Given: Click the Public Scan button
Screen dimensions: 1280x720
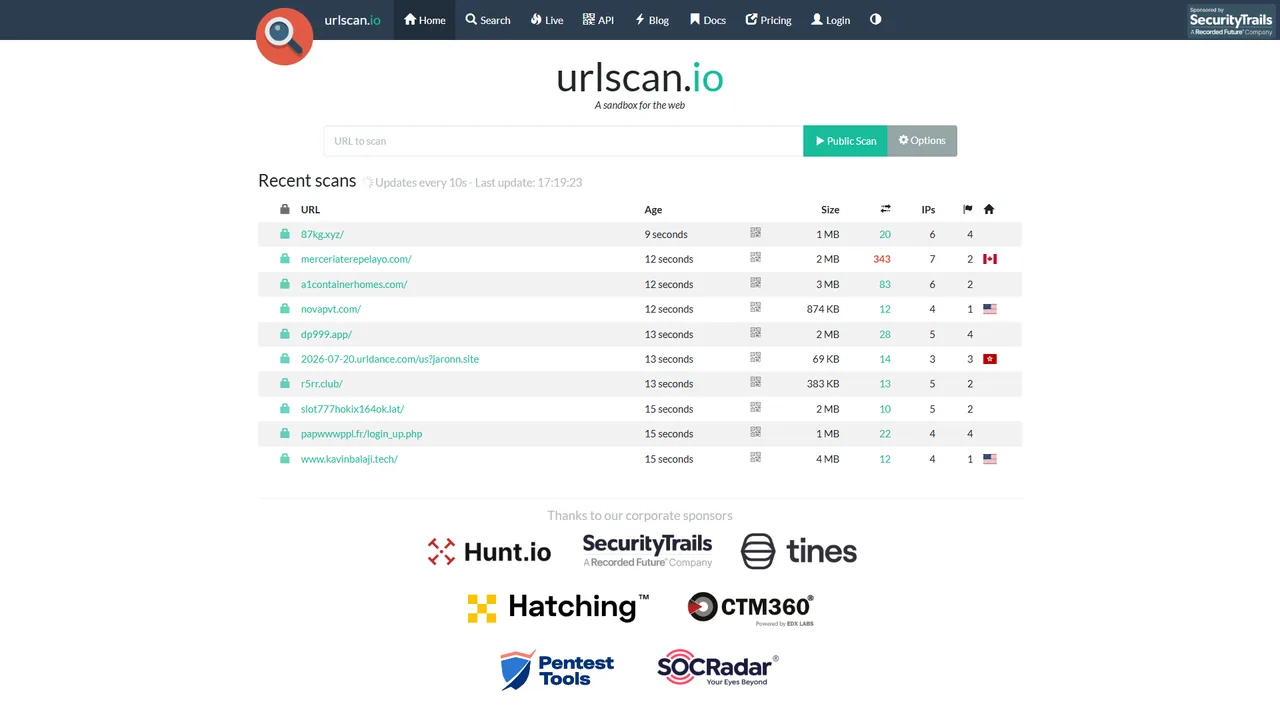Looking at the screenshot, I should (x=846, y=141).
